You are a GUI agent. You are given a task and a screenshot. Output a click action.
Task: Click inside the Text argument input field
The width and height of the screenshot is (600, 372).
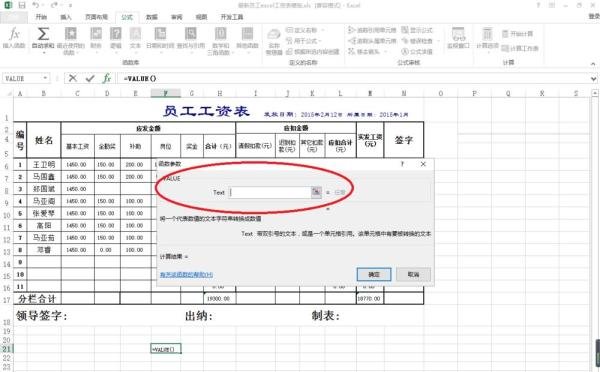coord(270,192)
